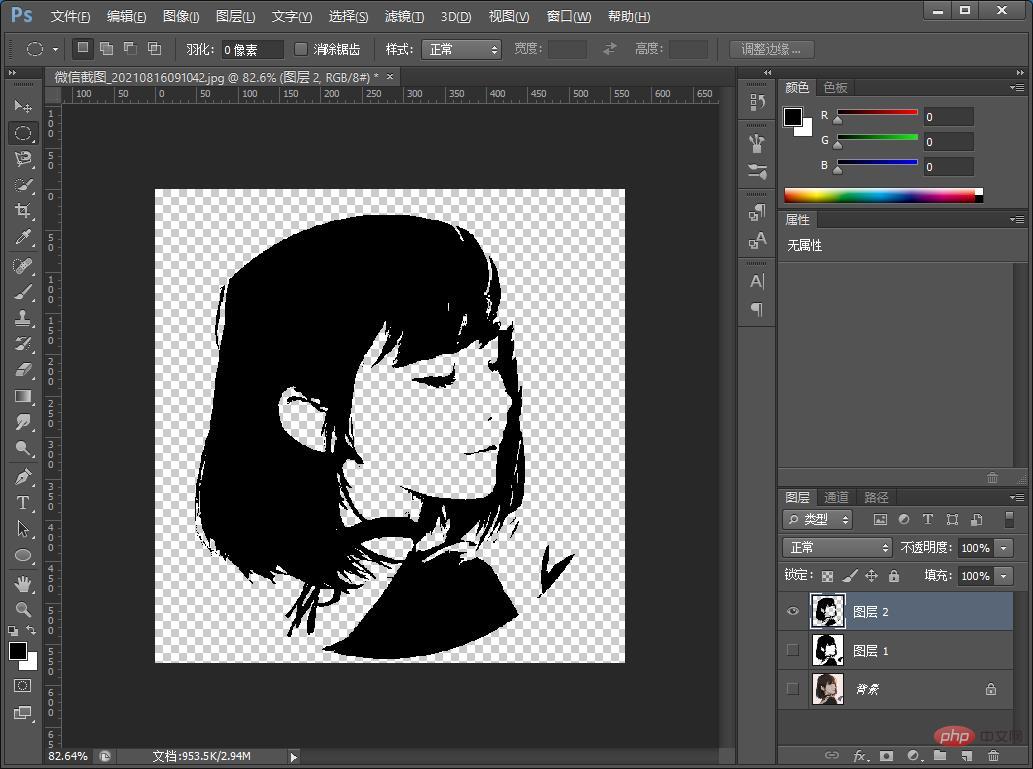Click the 羽化 feather input field
Image resolution: width=1033 pixels, height=769 pixels.
click(x=252, y=49)
